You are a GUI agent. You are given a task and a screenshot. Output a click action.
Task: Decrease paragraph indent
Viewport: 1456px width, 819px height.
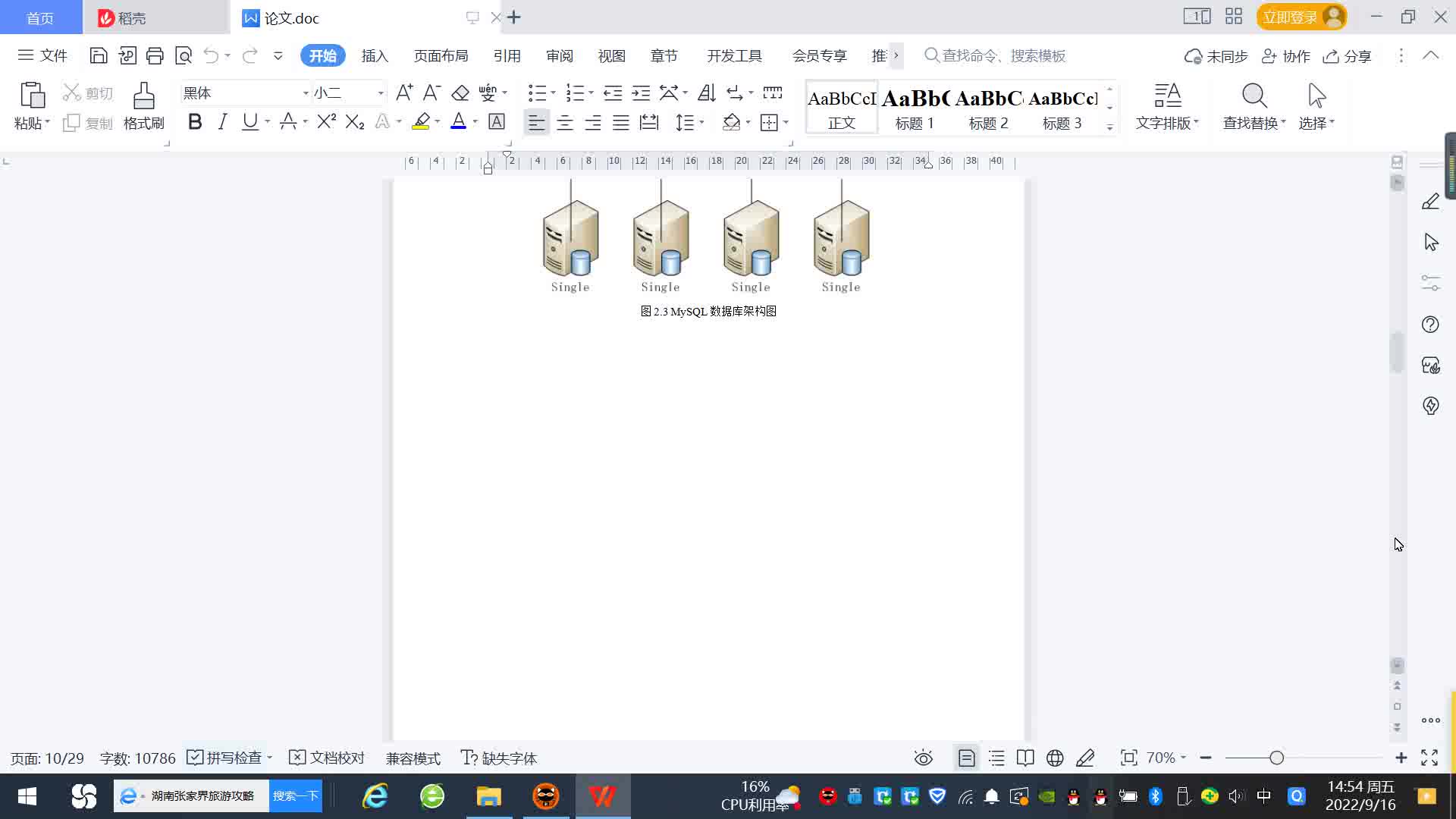[613, 93]
